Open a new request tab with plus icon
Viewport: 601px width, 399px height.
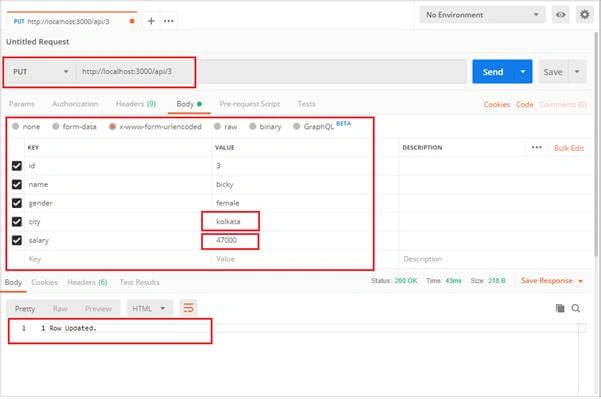coord(151,21)
